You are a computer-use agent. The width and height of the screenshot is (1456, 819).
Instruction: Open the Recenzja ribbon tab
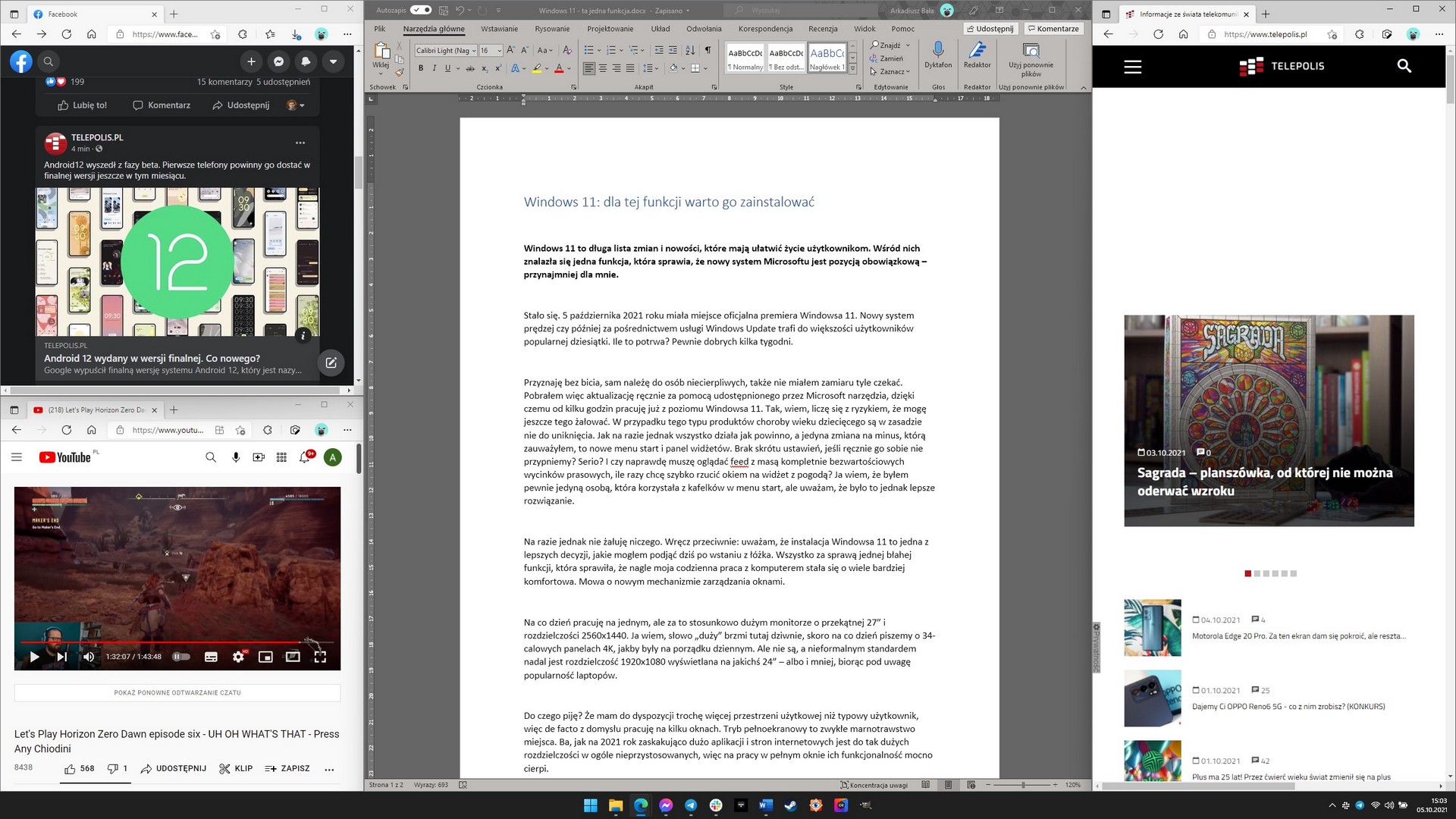[823, 29]
